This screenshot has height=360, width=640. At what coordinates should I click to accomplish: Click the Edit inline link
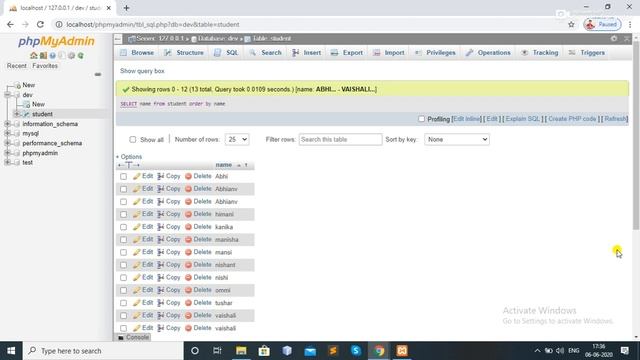(467, 119)
